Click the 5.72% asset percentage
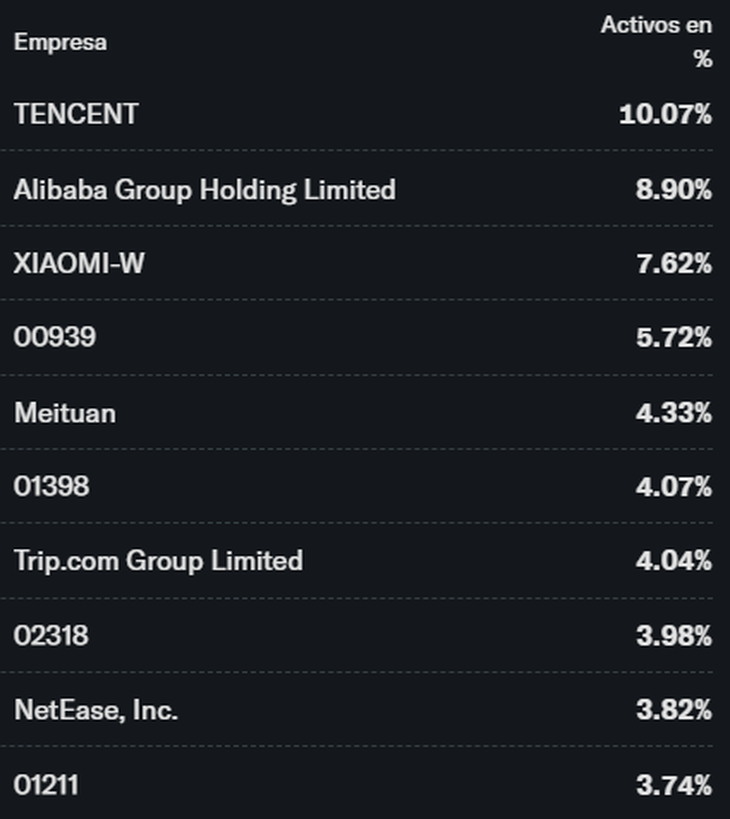730x819 pixels. (x=673, y=337)
